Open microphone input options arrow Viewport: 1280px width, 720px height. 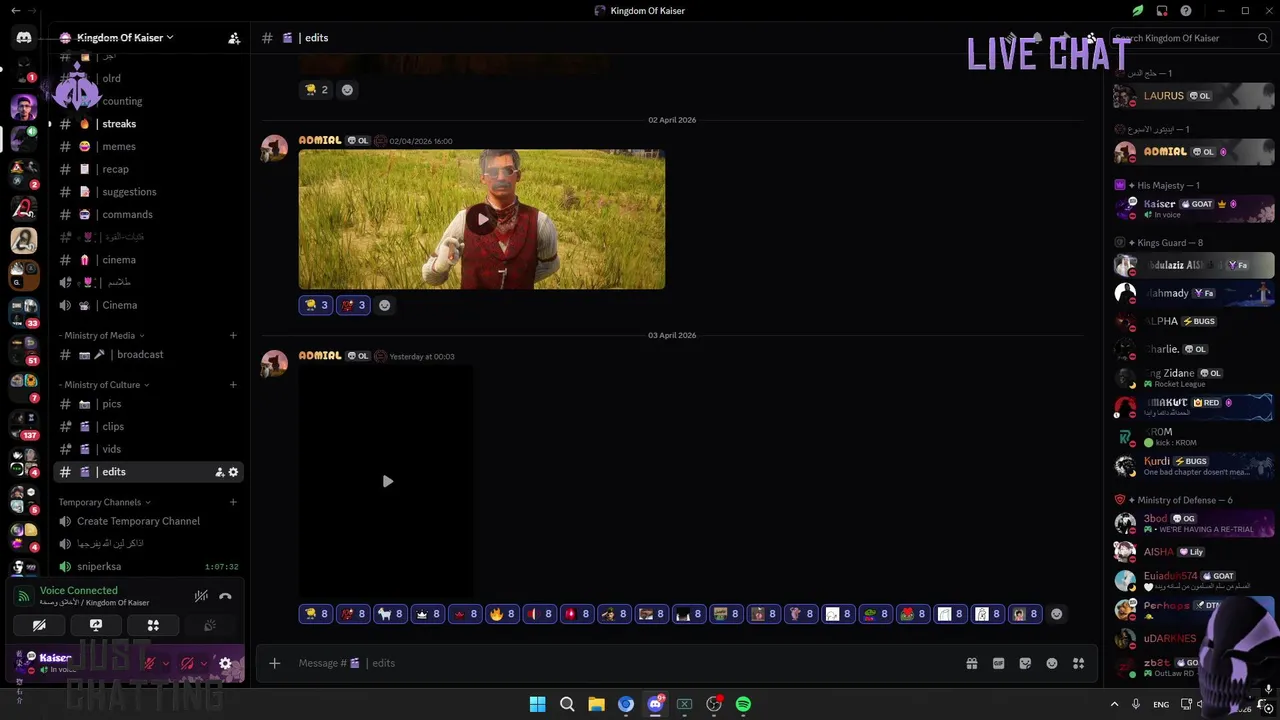pos(166,663)
